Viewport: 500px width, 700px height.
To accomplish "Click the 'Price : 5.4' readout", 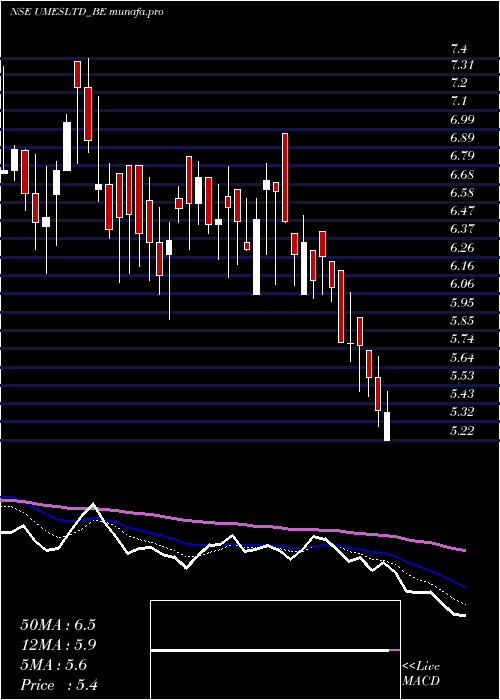I will (x=59, y=685).
